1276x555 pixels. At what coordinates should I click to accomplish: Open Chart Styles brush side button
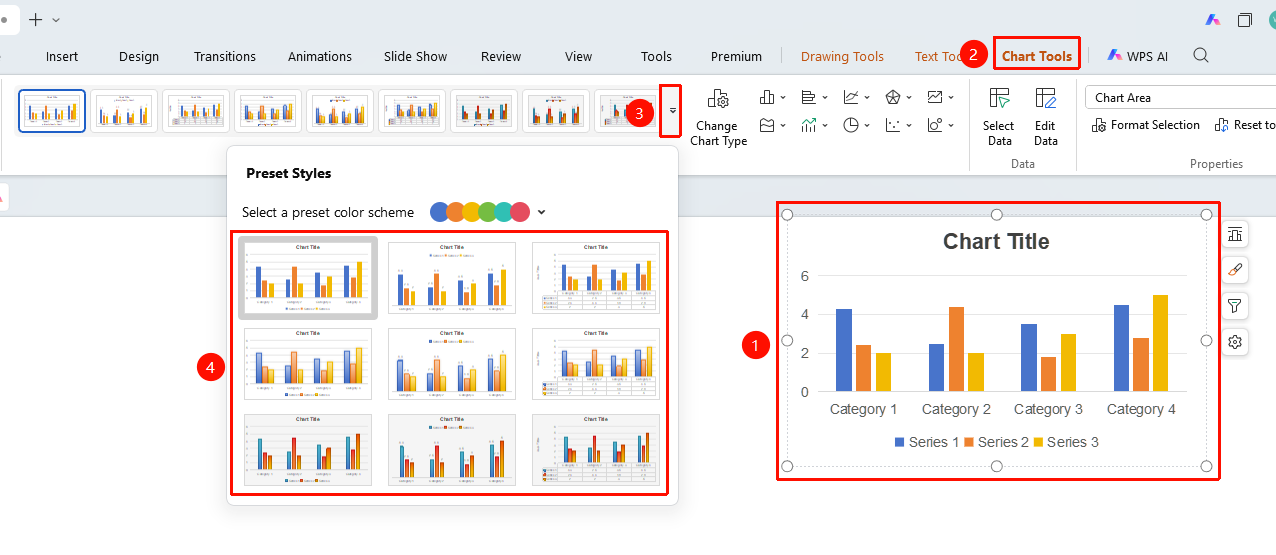[1235, 270]
